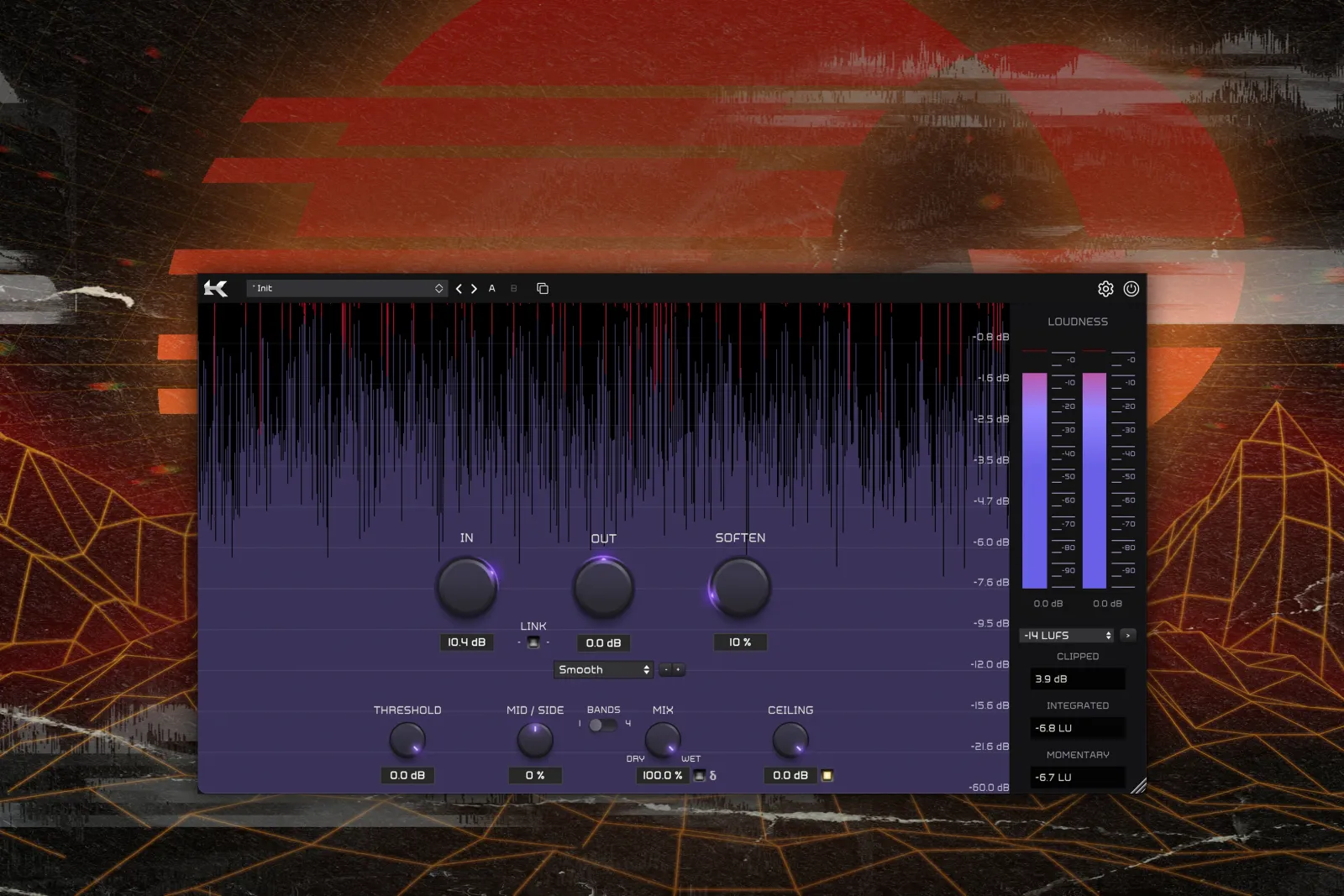The image size is (1344, 896).
Task: Click the OUT gain knob
Action: point(603,586)
